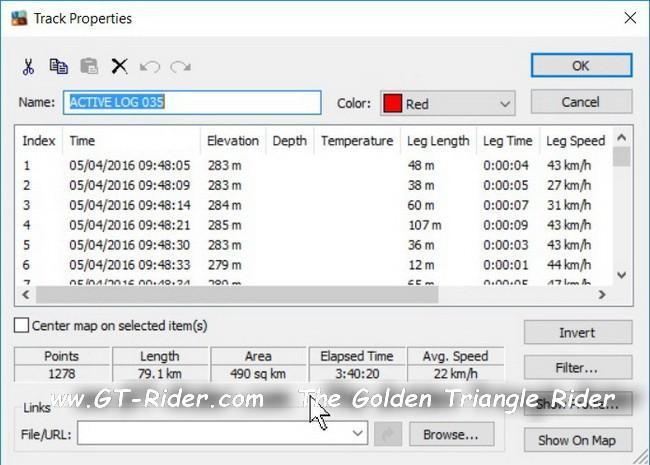Select row with time 05/04/2016 09:48:30
Screen dimensions: 650x465
pos(314,245)
